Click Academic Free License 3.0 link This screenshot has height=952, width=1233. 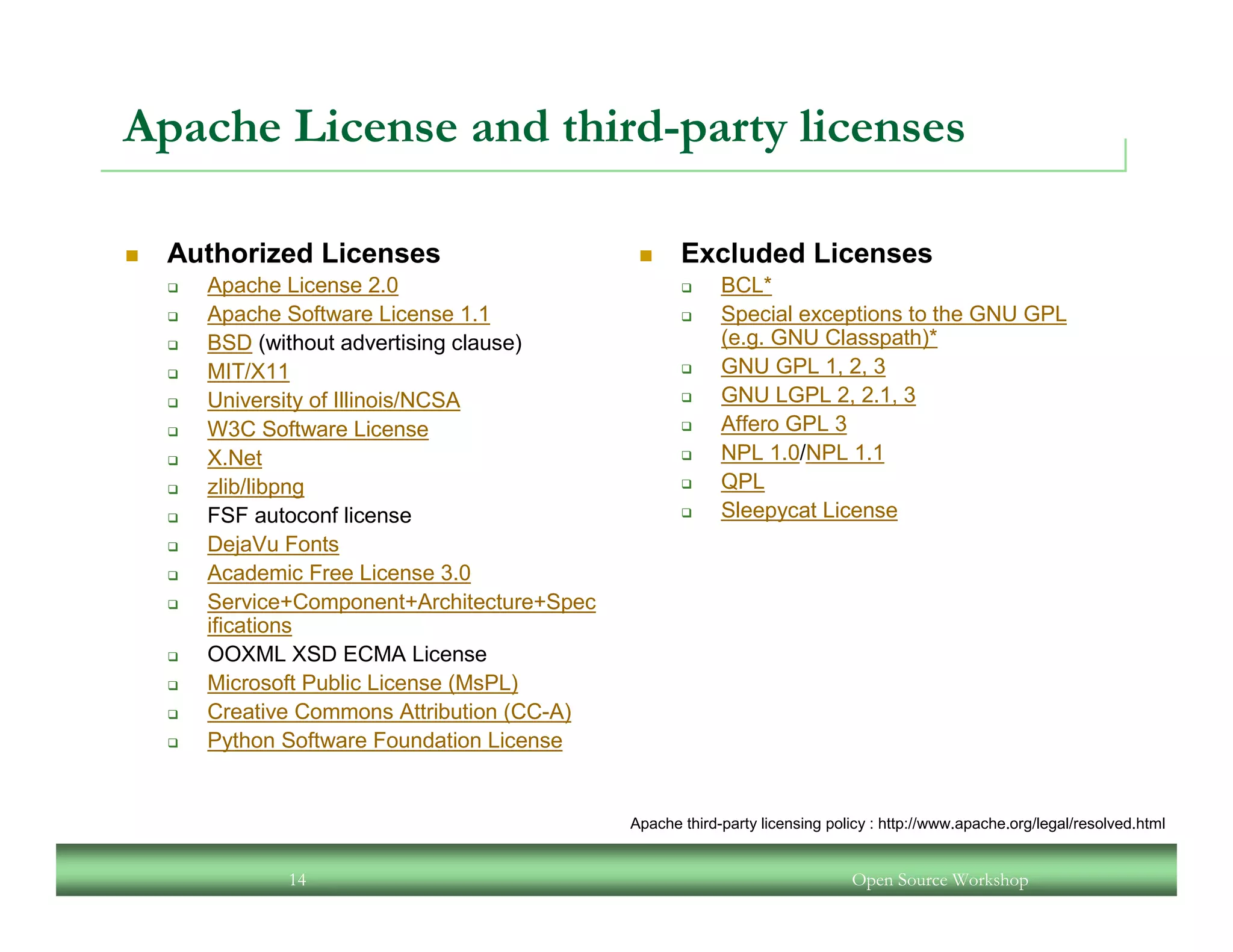338,573
